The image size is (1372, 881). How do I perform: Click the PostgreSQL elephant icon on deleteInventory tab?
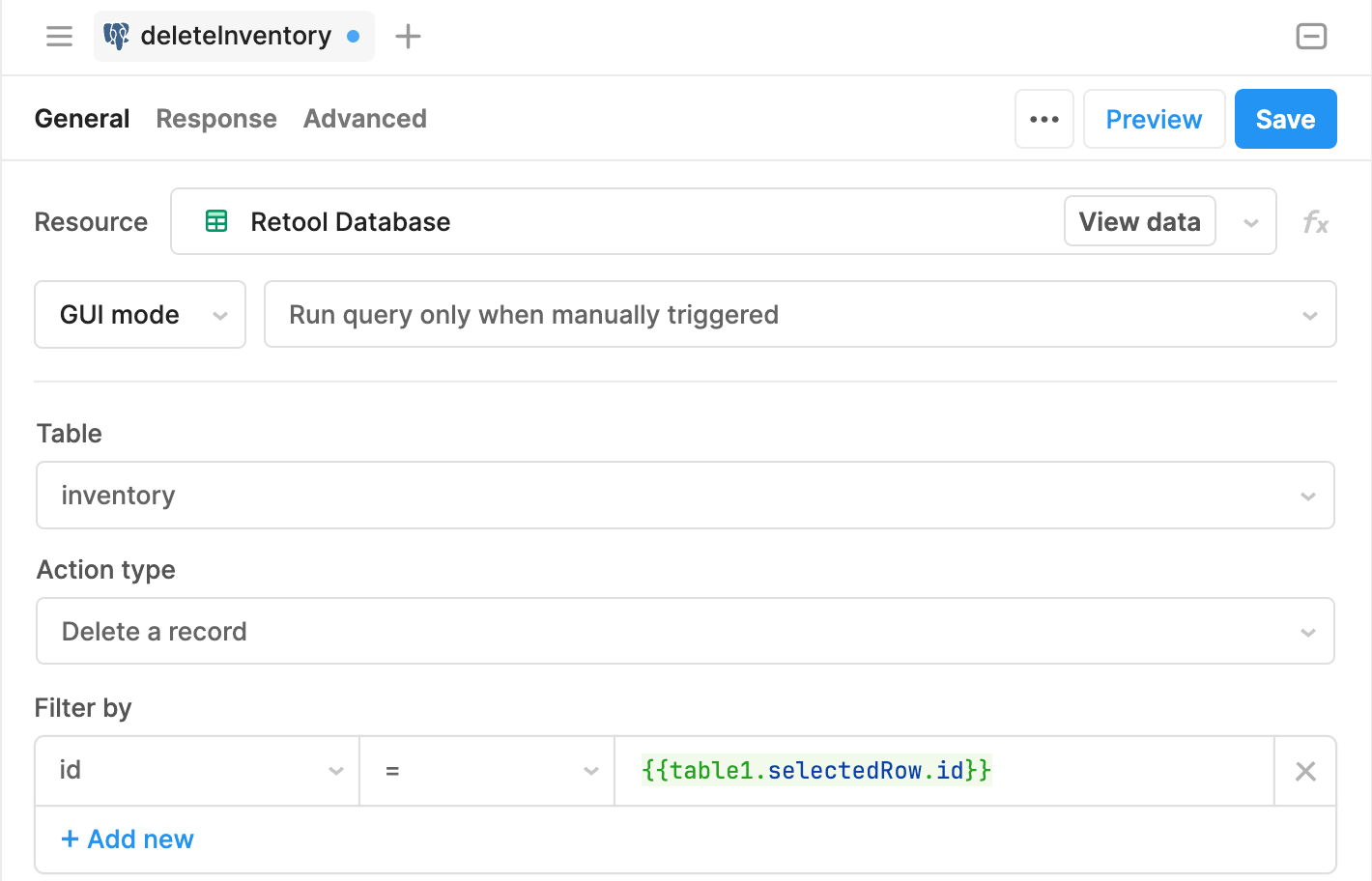(116, 37)
